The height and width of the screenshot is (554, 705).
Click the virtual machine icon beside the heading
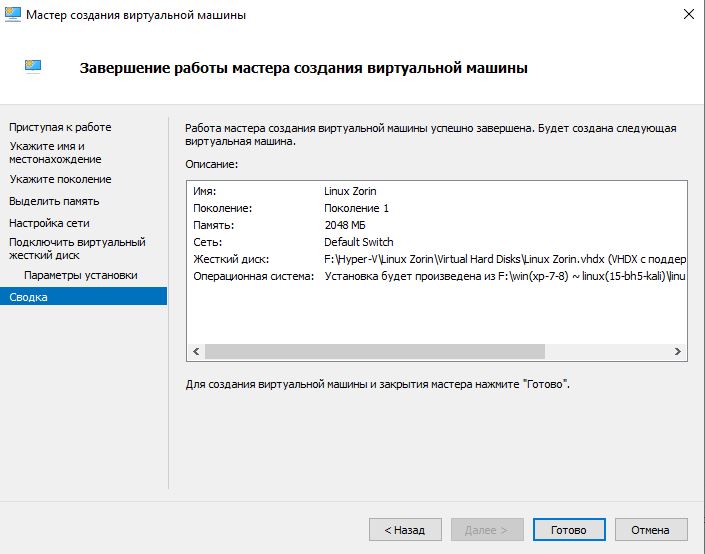point(33,67)
